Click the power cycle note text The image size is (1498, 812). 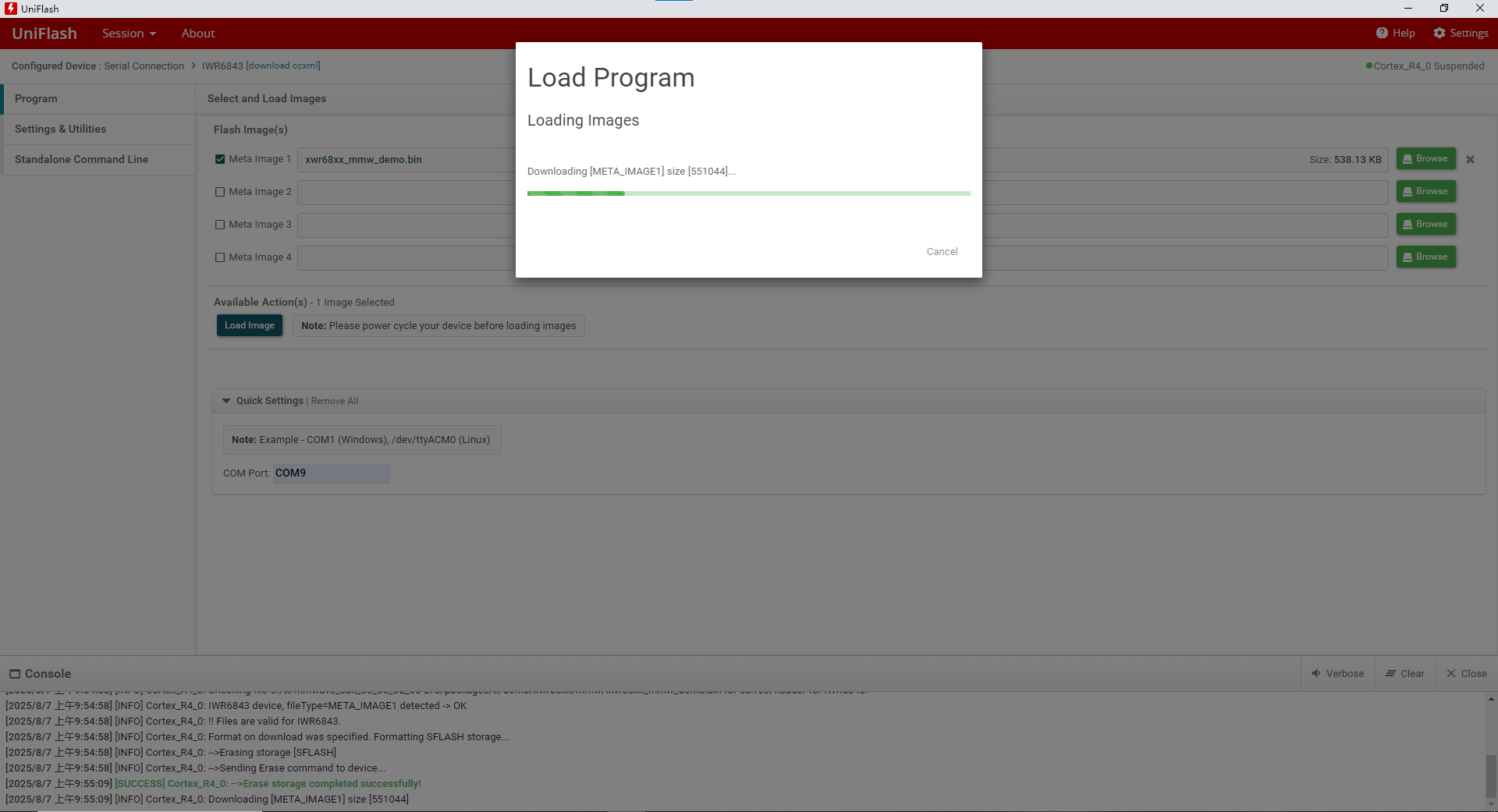pyautogui.click(x=438, y=326)
